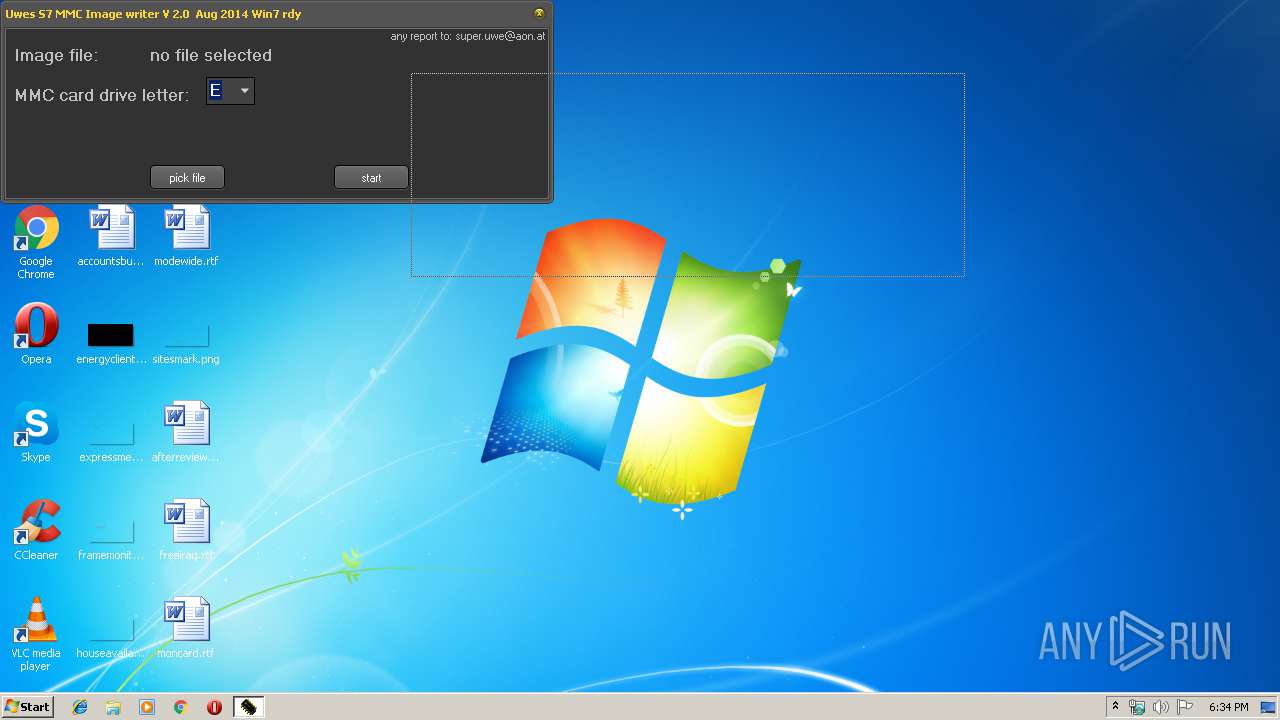
Task: Open the network tray icon
Action: pos(1137,707)
